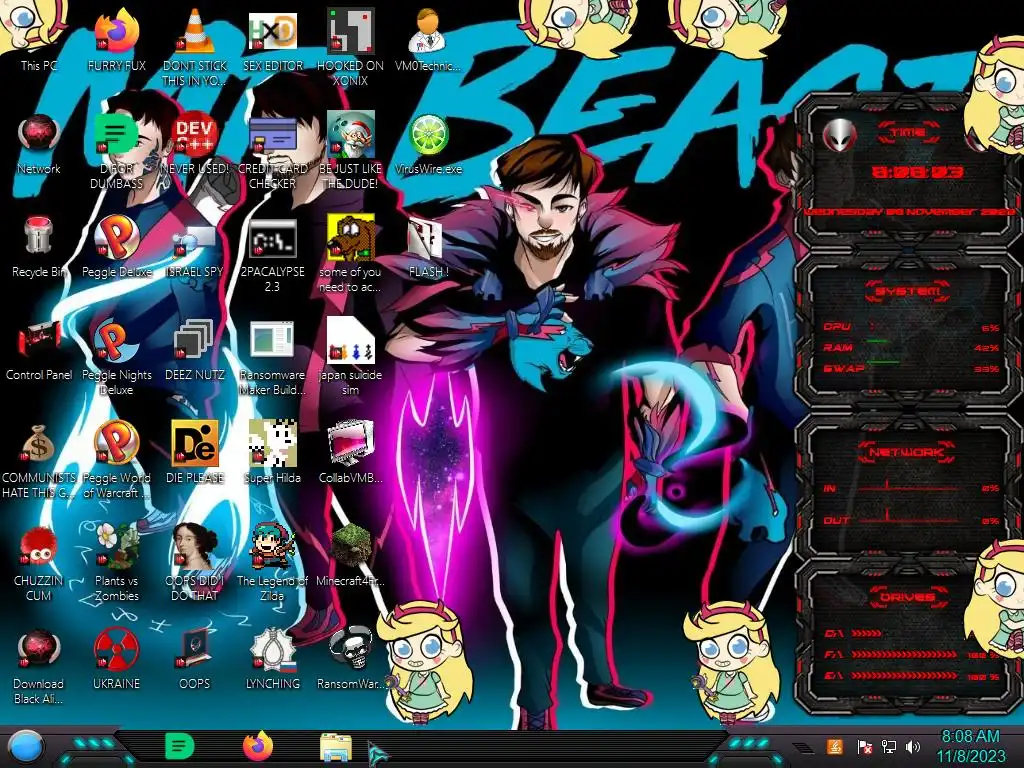The width and height of the screenshot is (1024, 768).
Task: Open the DIE PLEASE yellow De icon
Action: [195, 452]
